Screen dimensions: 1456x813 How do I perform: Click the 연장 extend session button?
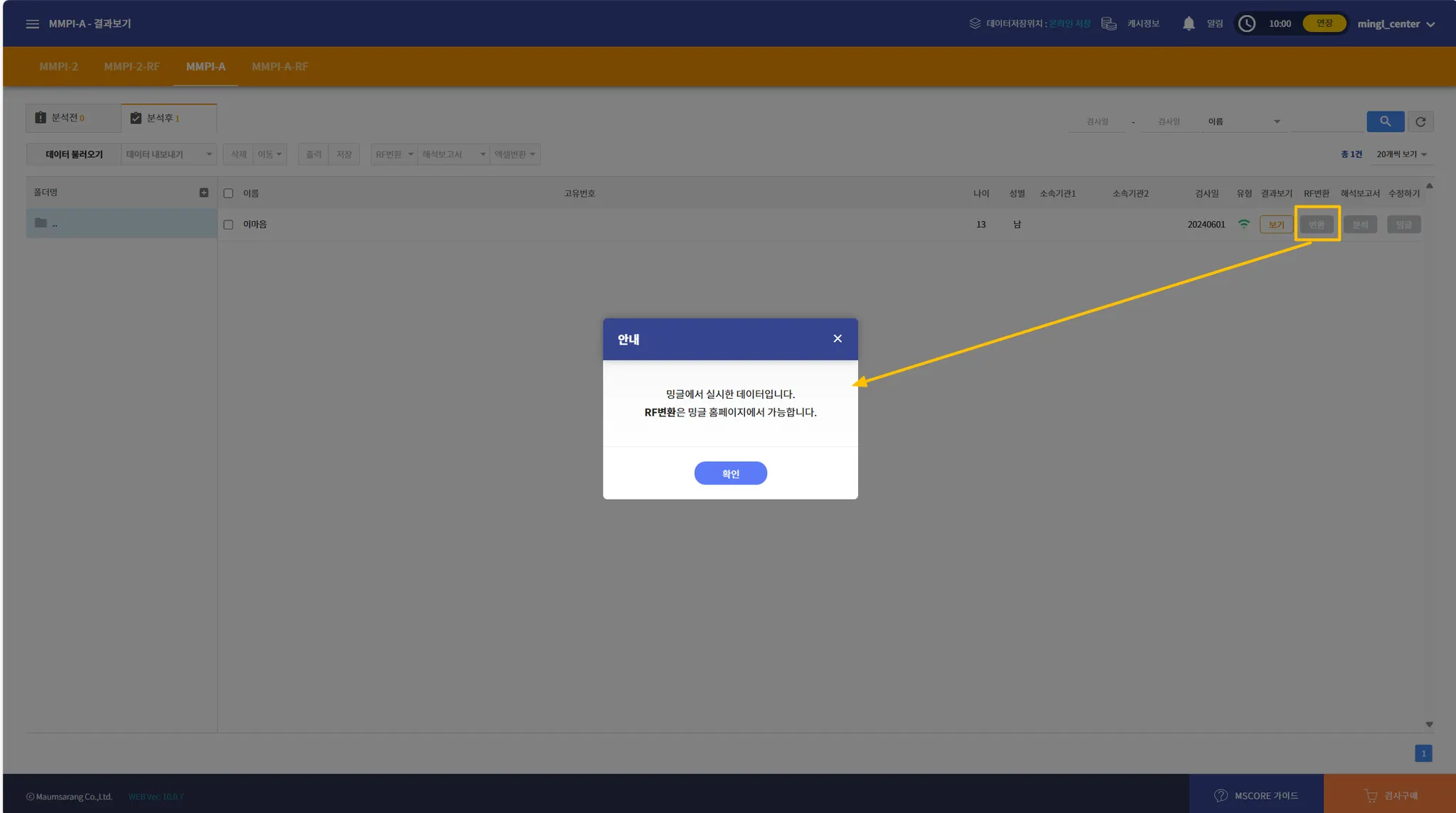point(1324,23)
